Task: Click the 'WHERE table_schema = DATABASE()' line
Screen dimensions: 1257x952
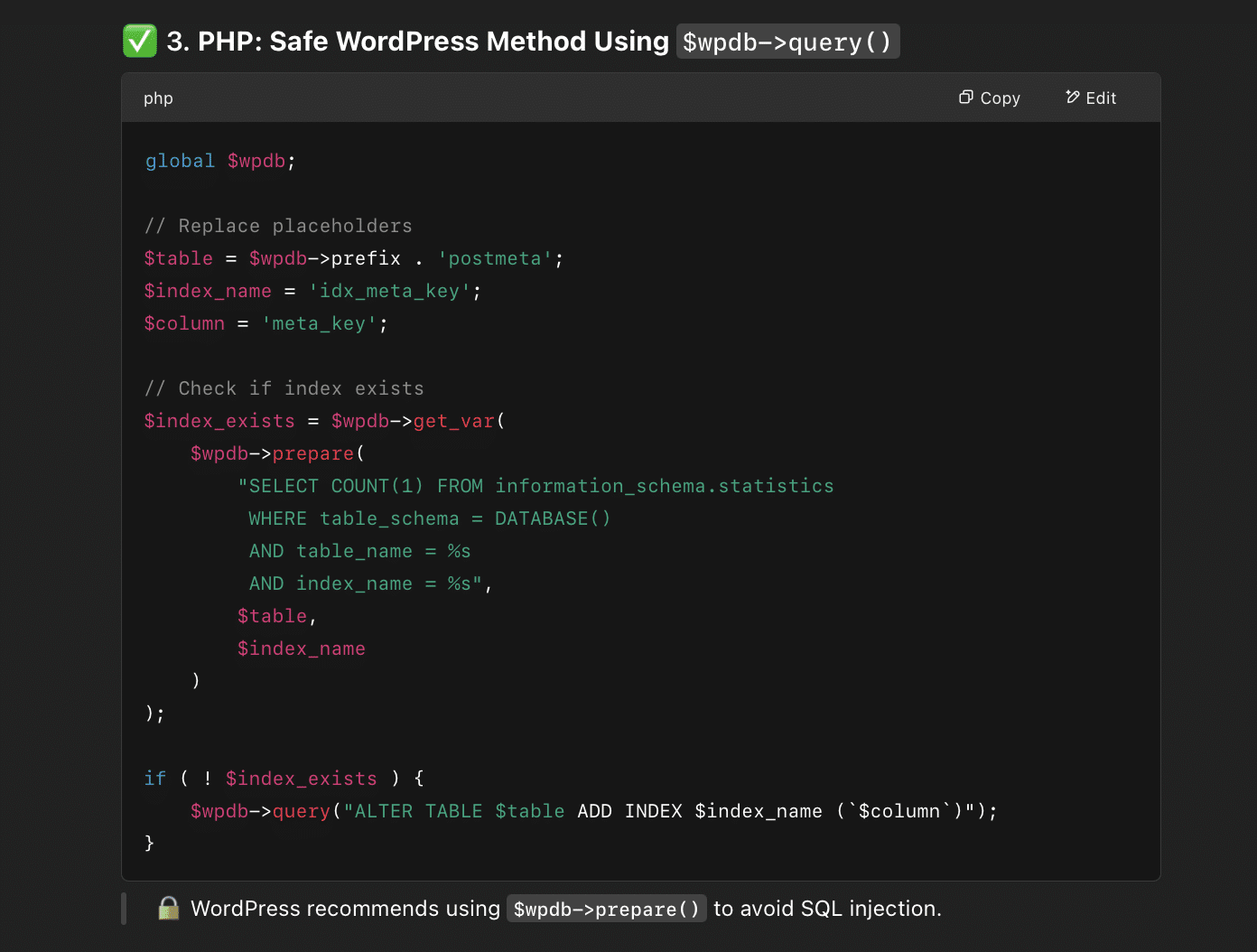Action: coord(429,519)
